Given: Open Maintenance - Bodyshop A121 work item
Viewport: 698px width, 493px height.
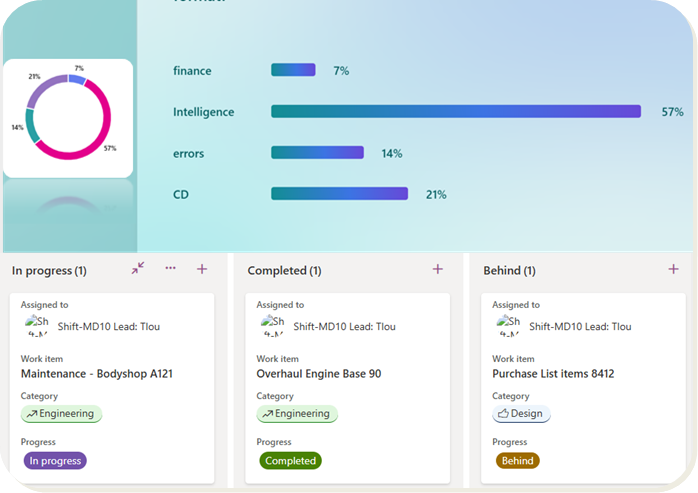Looking at the screenshot, I should (x=97, y=374).
